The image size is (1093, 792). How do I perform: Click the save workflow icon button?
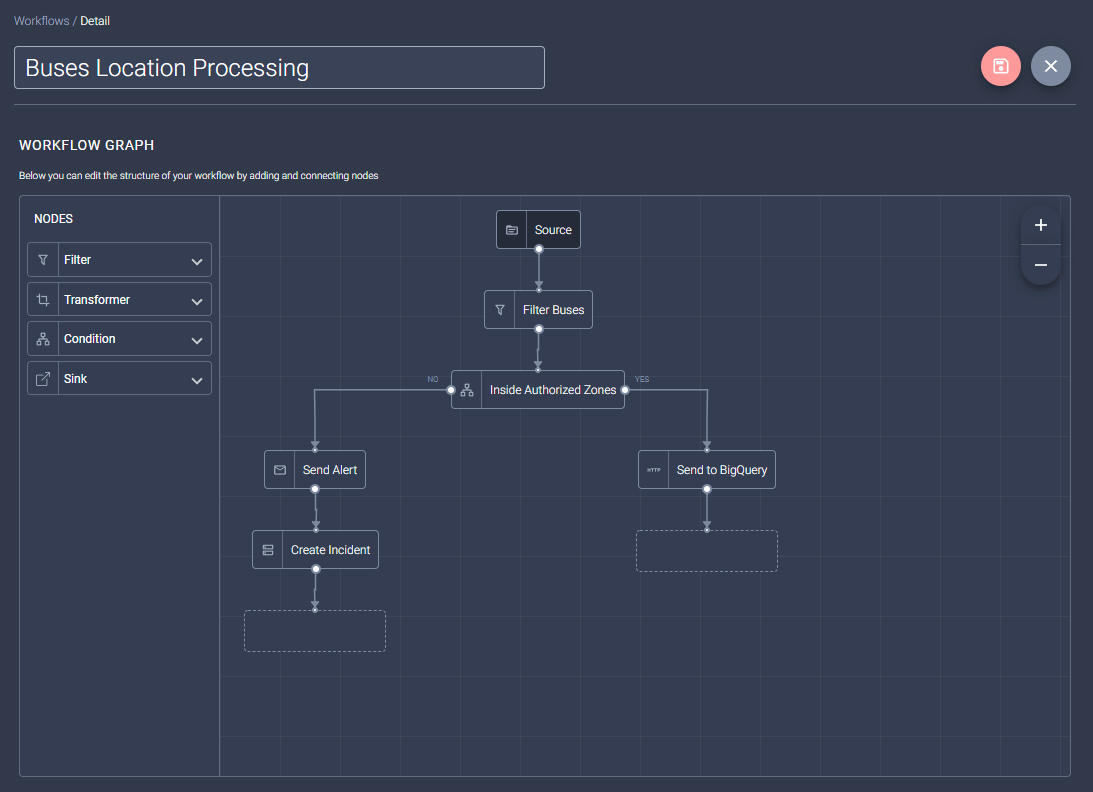[1000, 67]
